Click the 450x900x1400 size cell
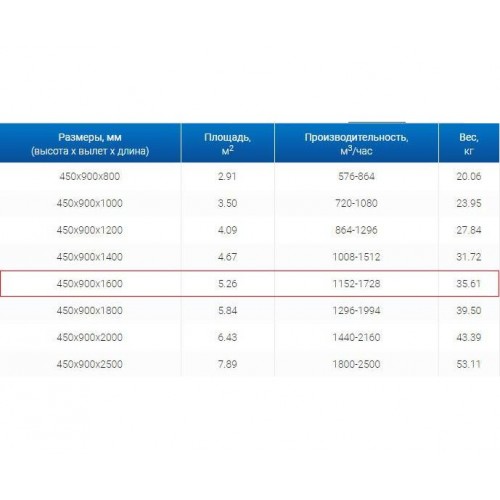Screen dimensions: 500x500 click(x=90, y=257)
